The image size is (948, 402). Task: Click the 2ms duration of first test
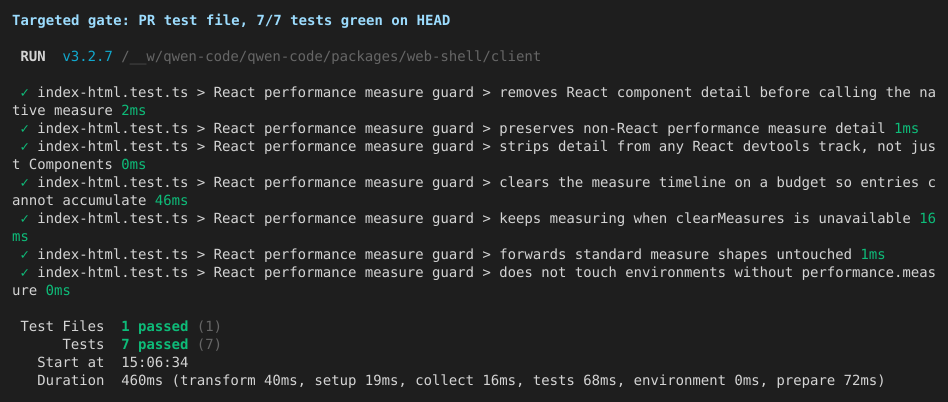[134, 111]
